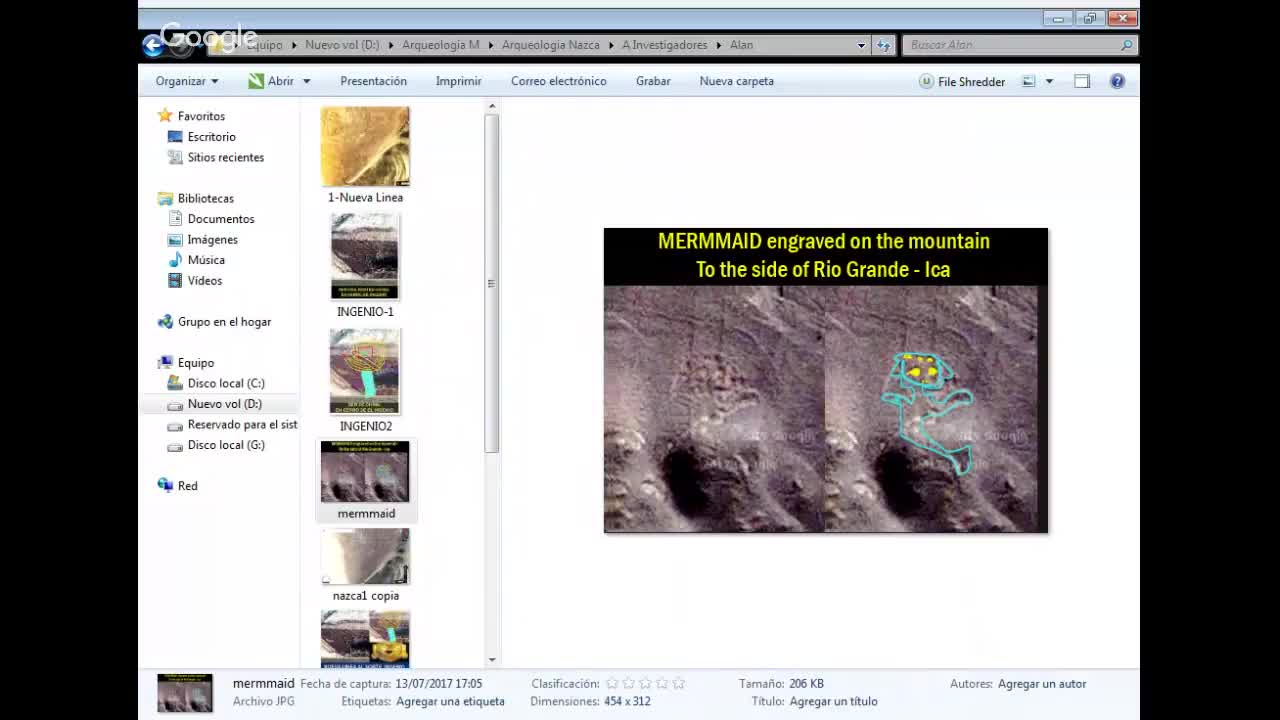Select the nazca1 copia thumbnail

[x=365, y=557]
